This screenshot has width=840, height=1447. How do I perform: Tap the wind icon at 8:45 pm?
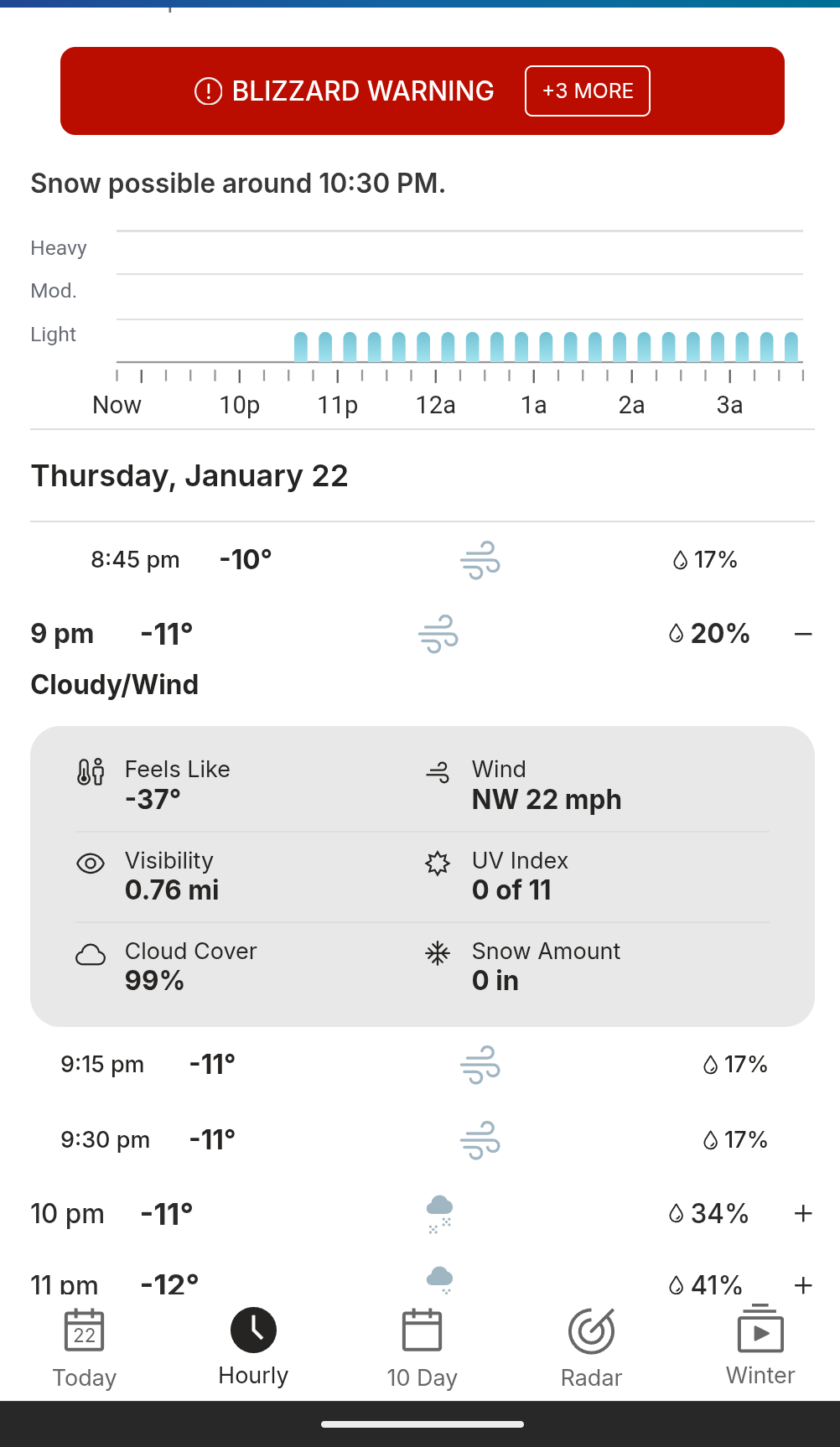point(480,560)
